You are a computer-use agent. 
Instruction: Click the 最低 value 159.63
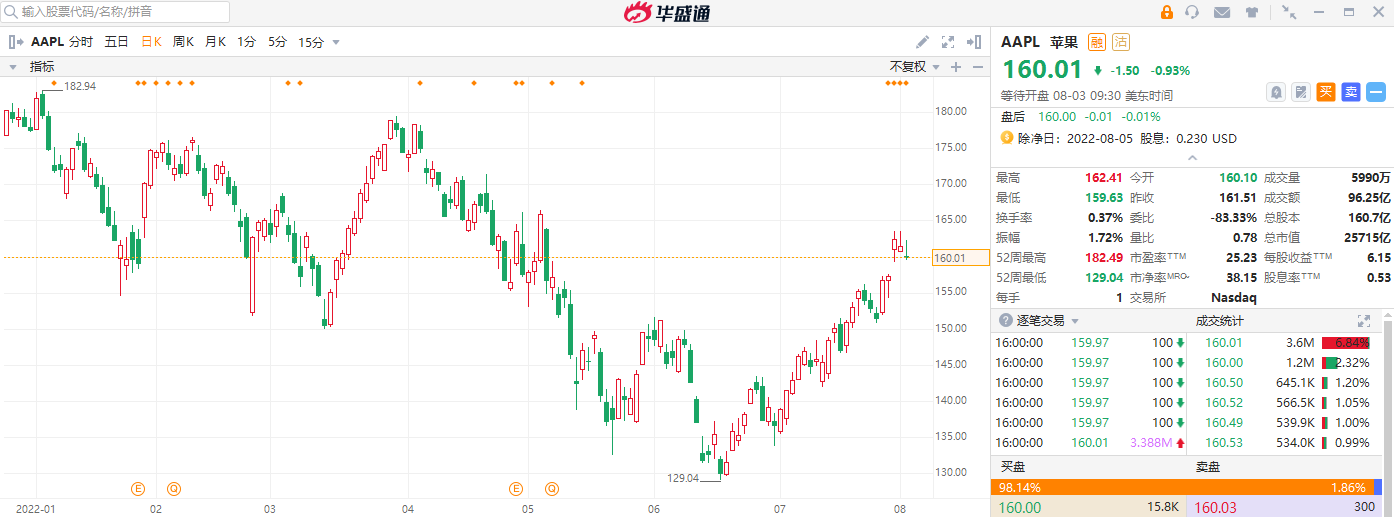(1104, 197)
